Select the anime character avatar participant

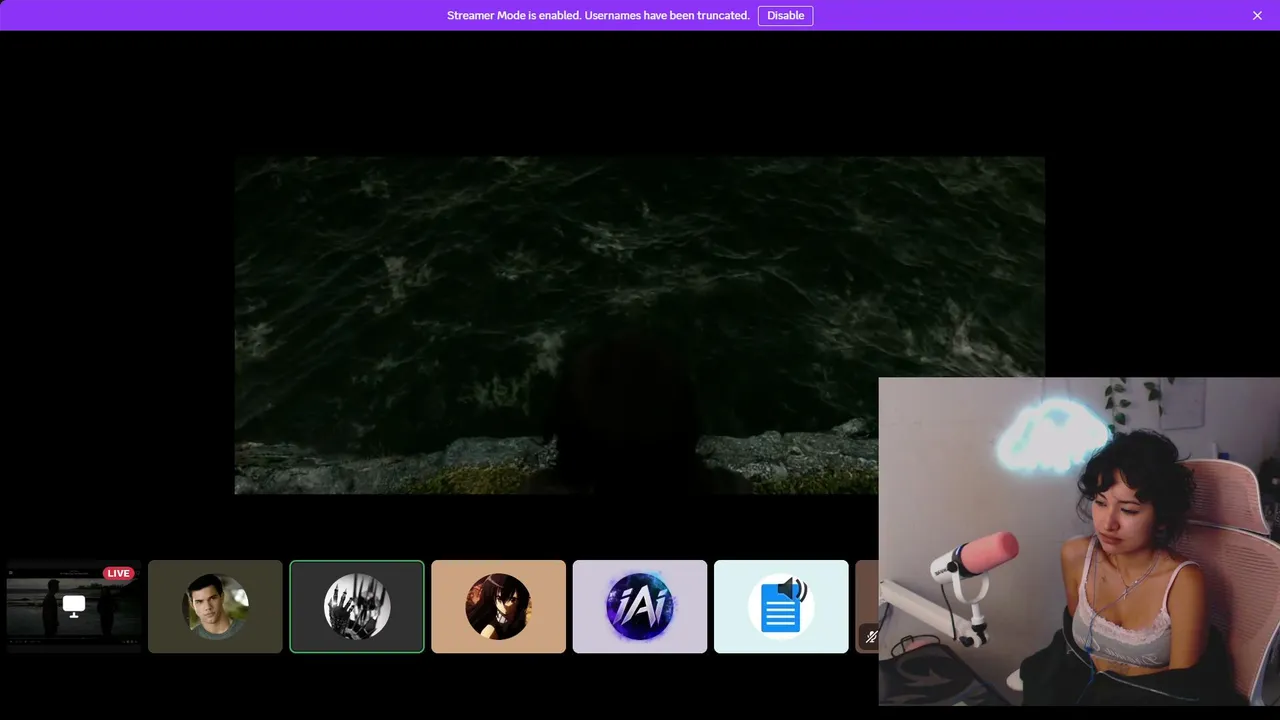(498, 606)
